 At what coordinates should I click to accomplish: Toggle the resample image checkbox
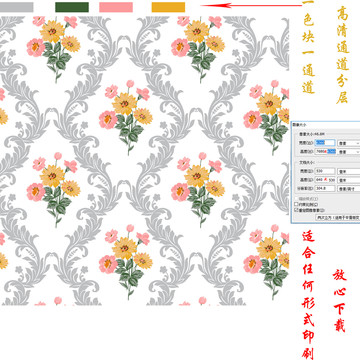296,210
